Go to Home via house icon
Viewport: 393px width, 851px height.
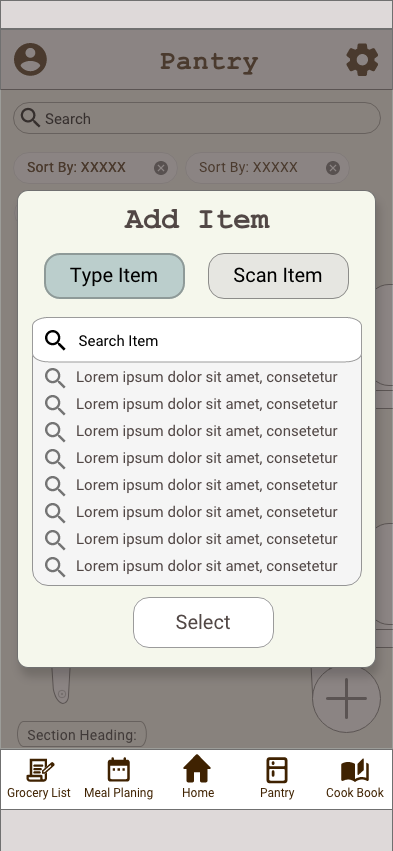pos(197,769)
